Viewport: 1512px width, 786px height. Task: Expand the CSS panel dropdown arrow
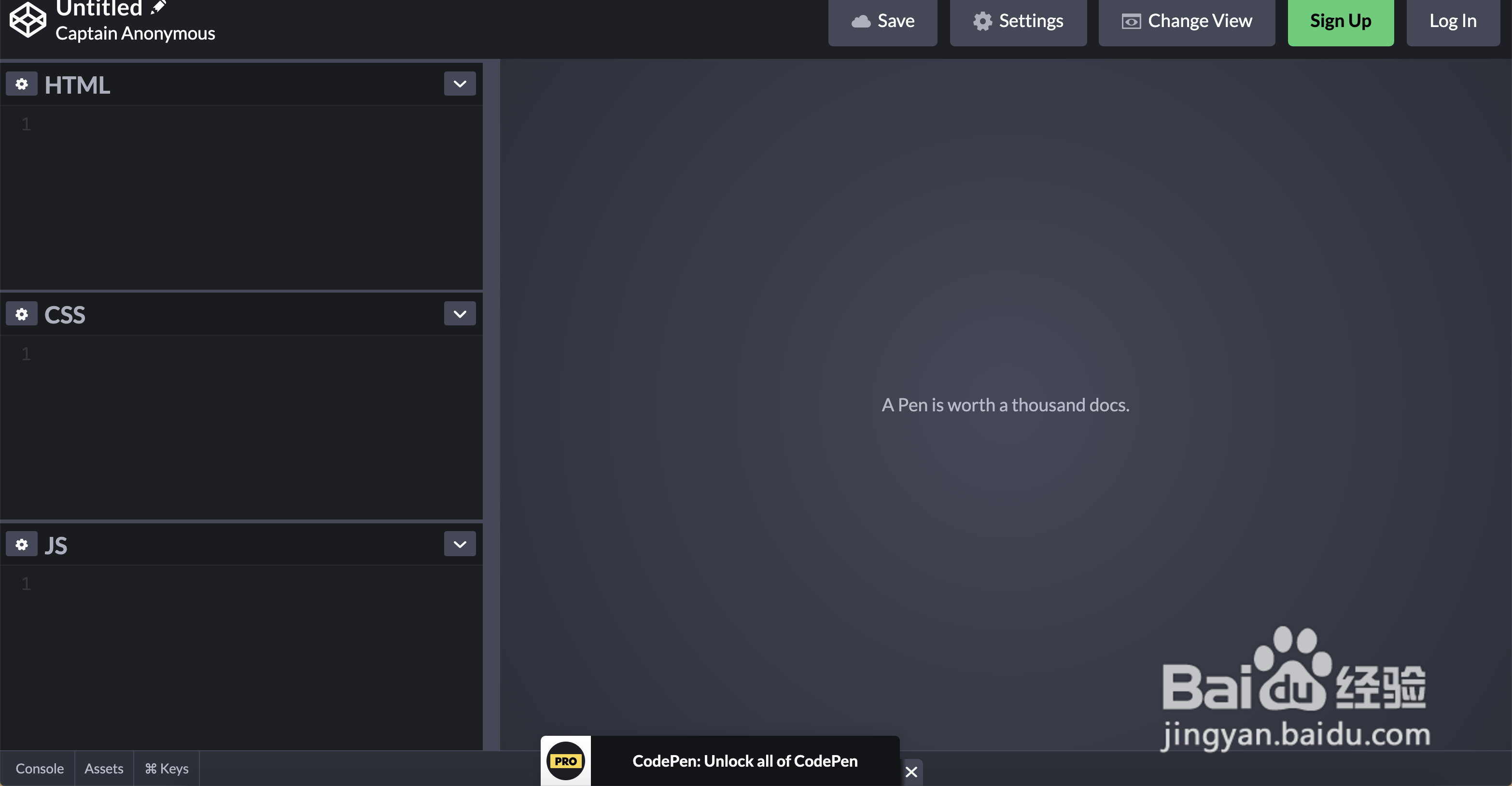459,315
